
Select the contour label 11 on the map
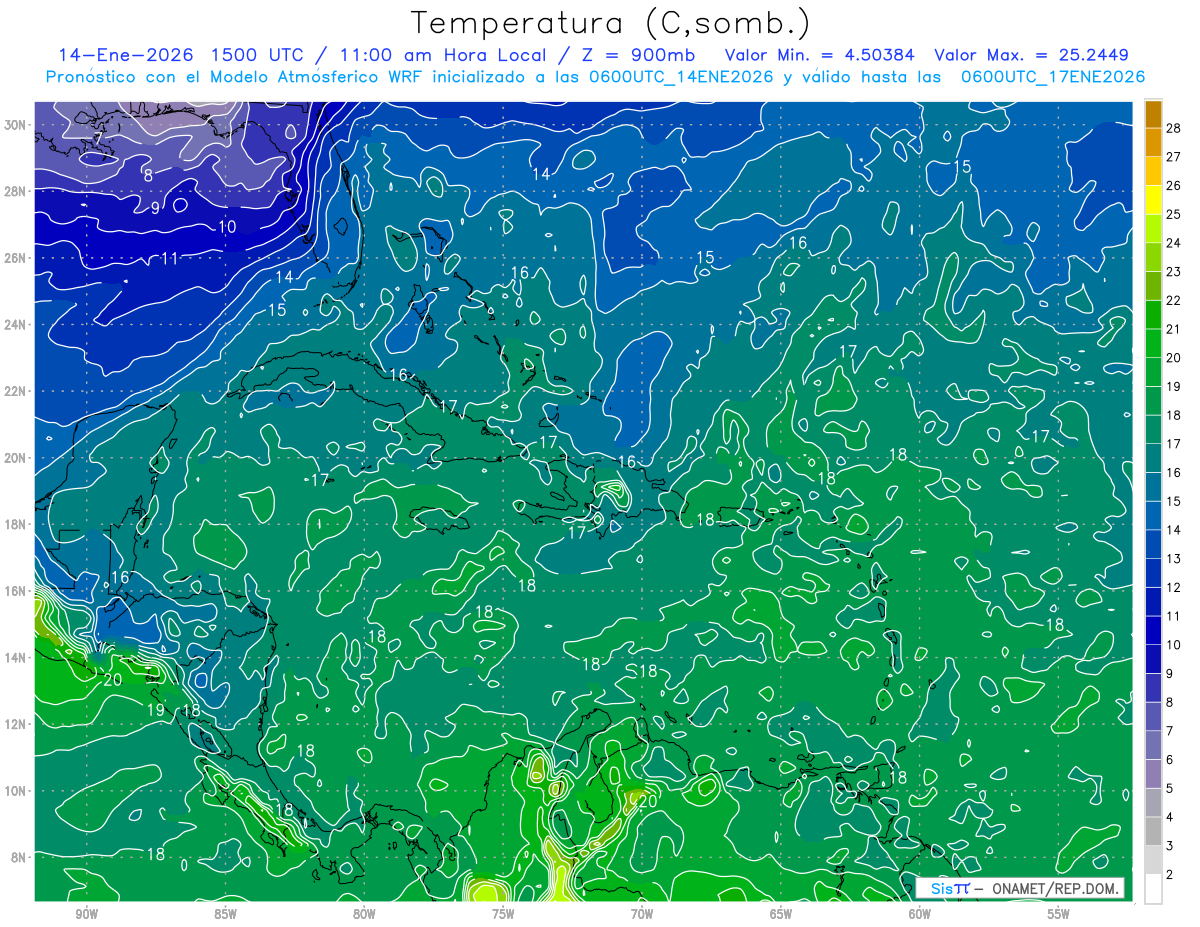click(170, 258)
